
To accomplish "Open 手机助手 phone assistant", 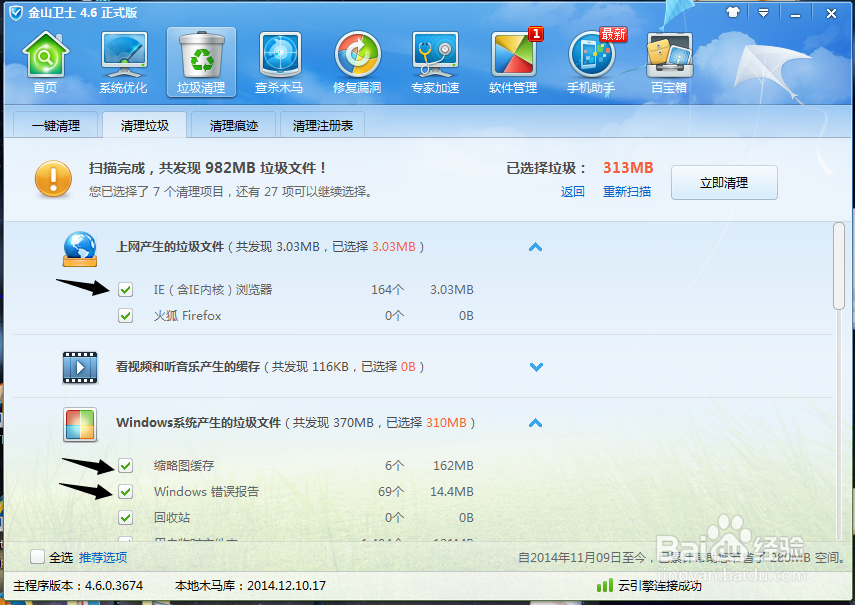I will [591, 63].
